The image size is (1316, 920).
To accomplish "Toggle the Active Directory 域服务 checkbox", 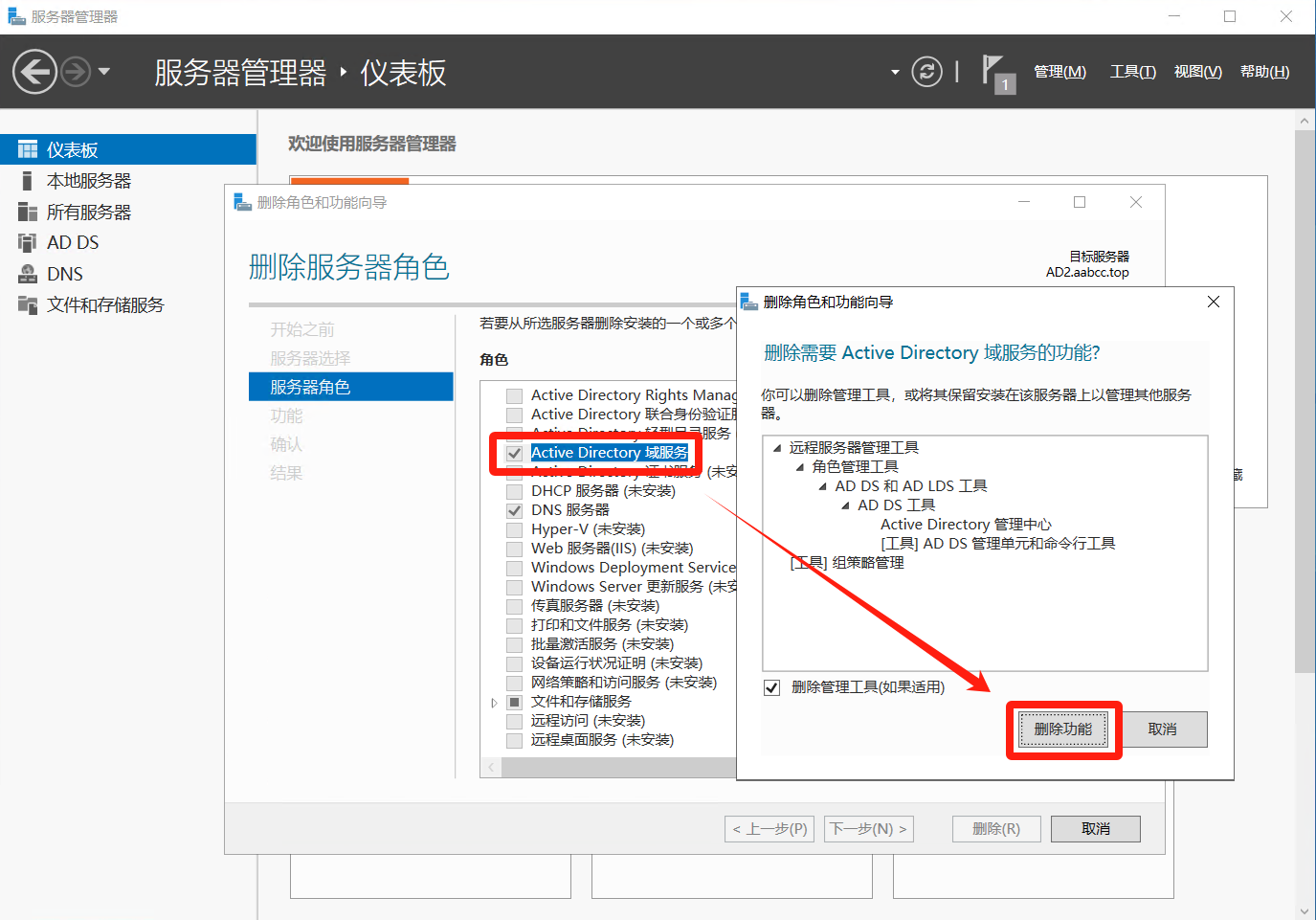I will (515, 453).
